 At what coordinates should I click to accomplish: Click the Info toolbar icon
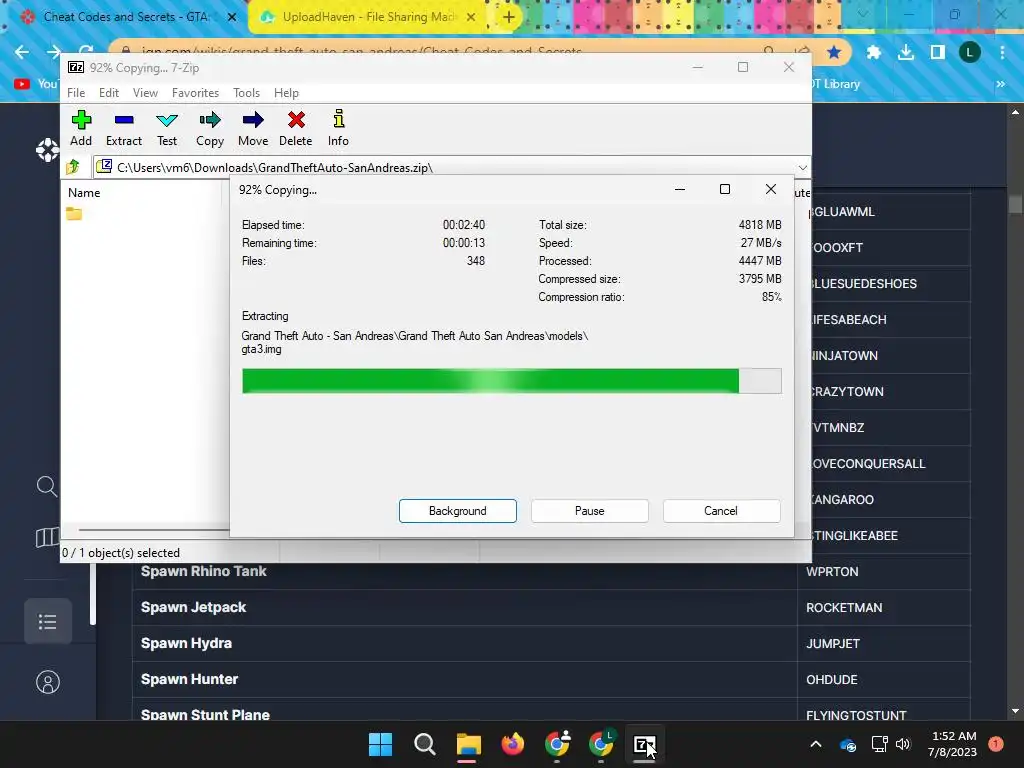tap(338, 128)
